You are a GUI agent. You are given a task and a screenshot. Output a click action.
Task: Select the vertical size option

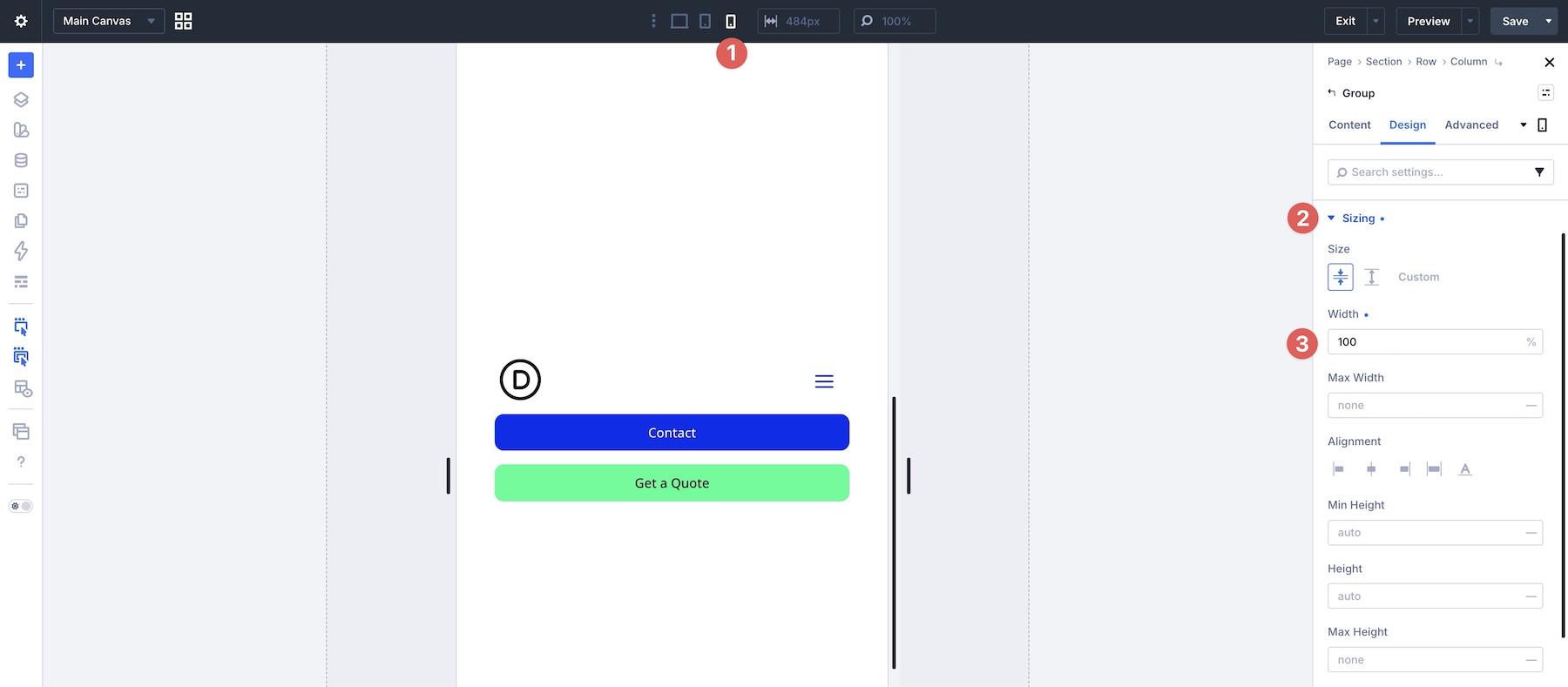pos(1372,277)
